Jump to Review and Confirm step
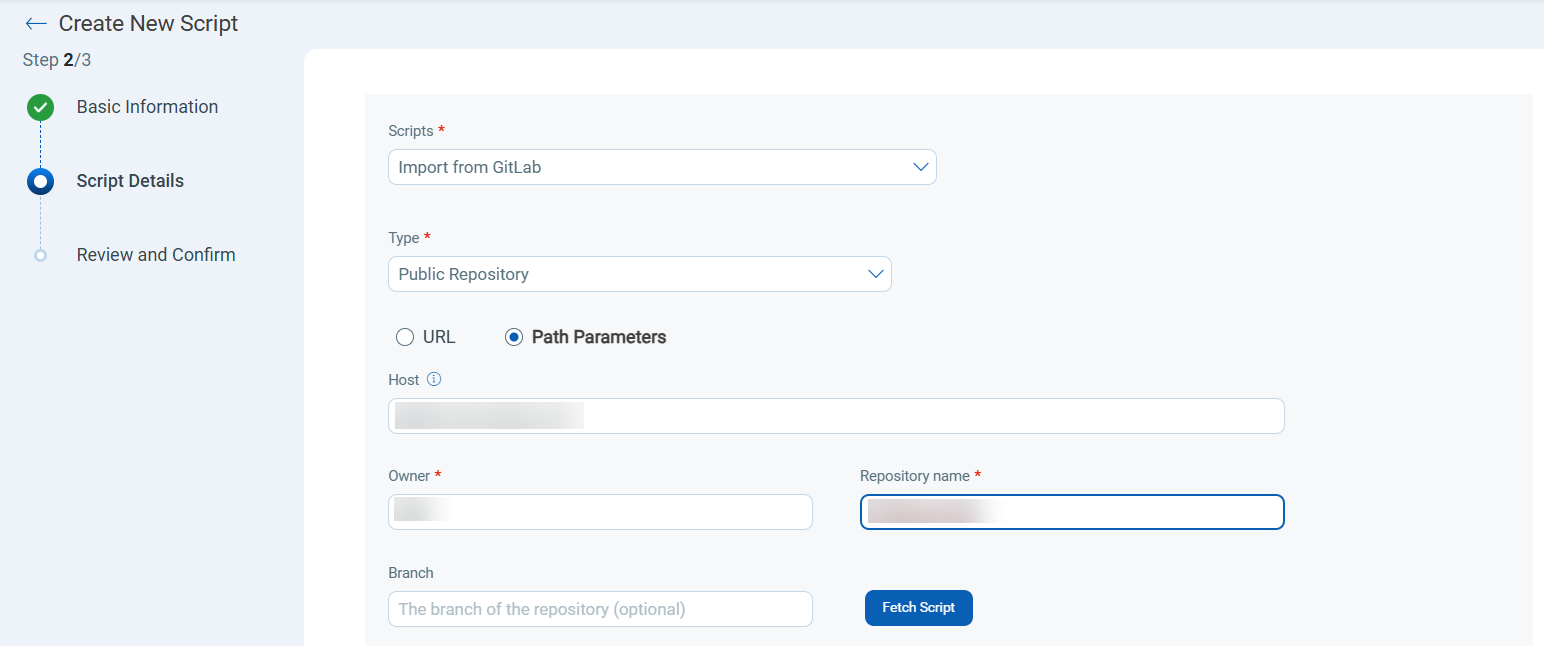The height and width of the screenshot is (646, 1544). [156, 255]
